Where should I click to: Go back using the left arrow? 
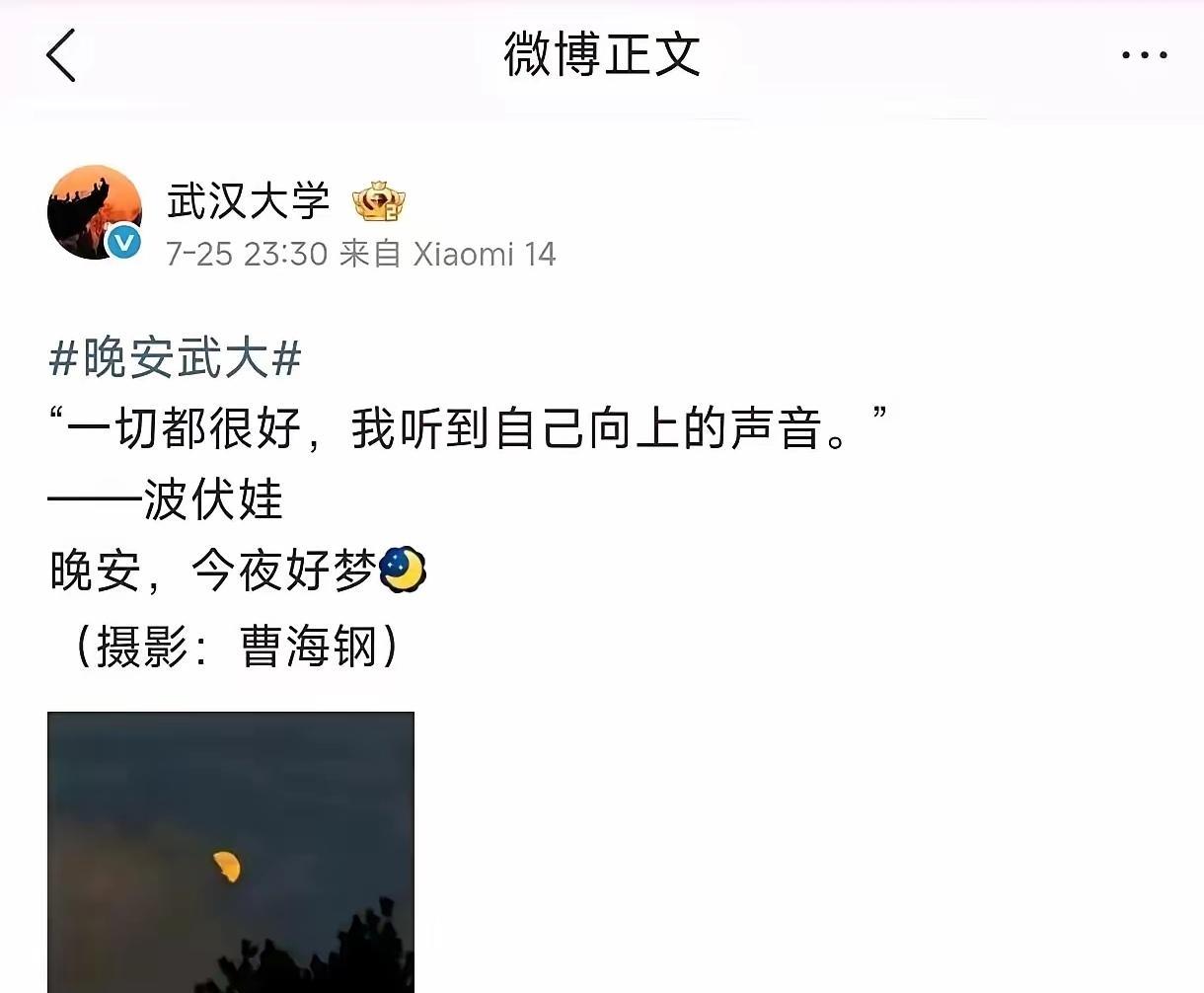pyautogui.click(x=61, y=54)
